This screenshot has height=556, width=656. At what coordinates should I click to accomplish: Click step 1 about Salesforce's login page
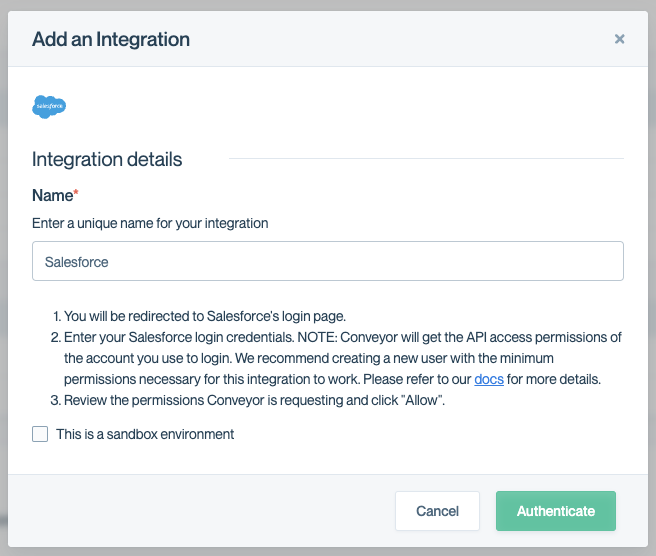[x=205, y=316]
